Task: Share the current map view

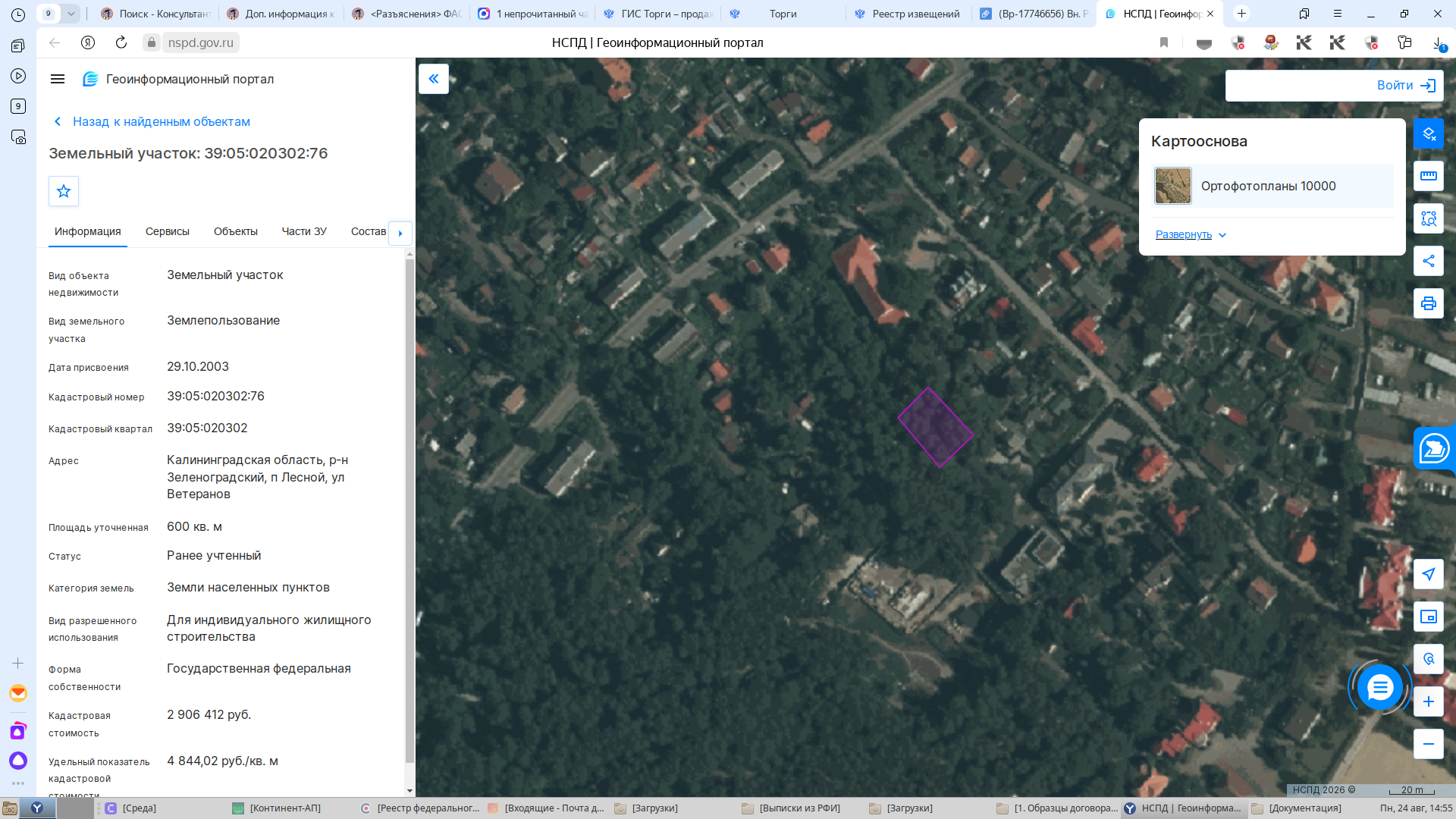Action: (1429, 261)
